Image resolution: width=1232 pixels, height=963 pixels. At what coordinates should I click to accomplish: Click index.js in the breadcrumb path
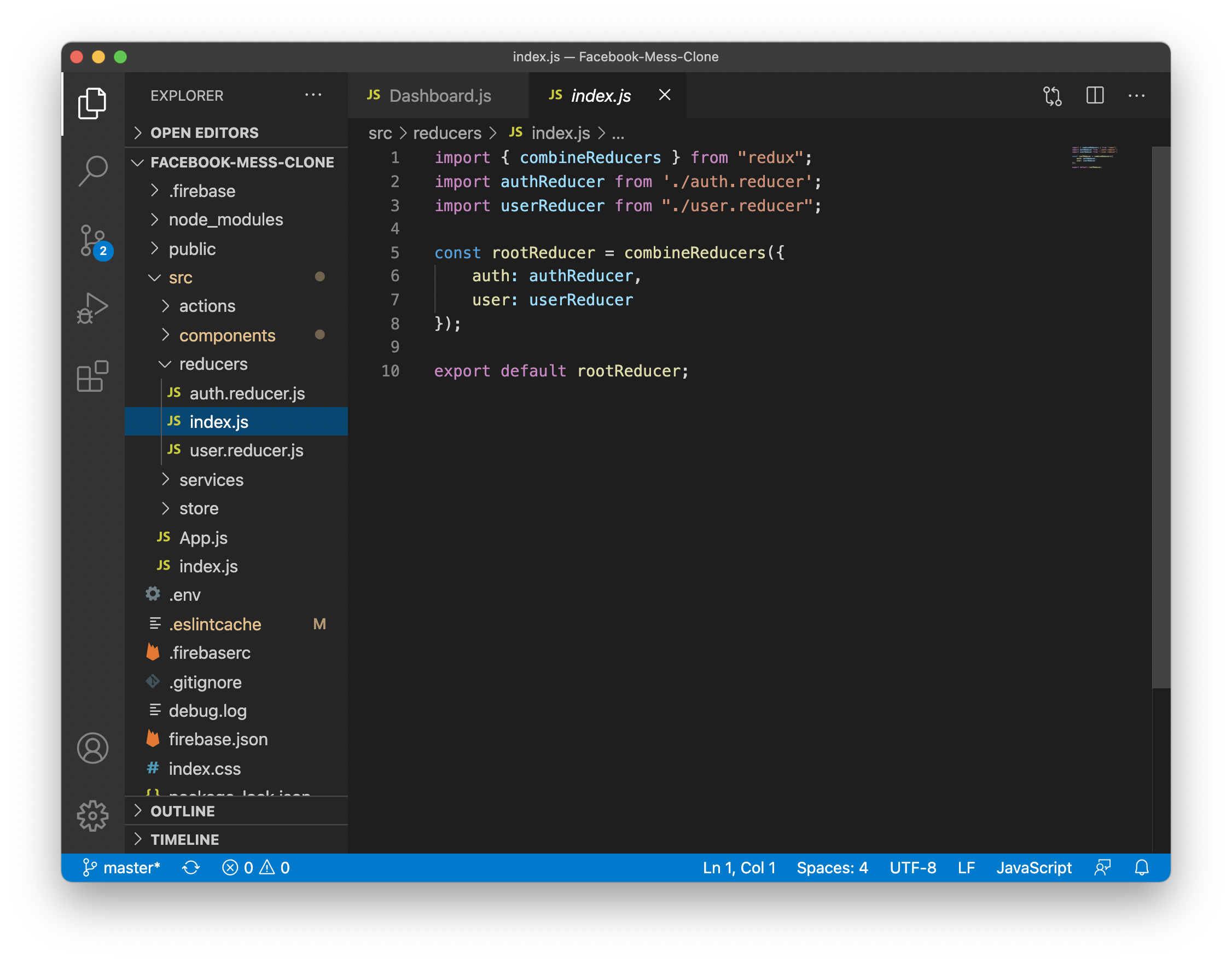(550, 133)
